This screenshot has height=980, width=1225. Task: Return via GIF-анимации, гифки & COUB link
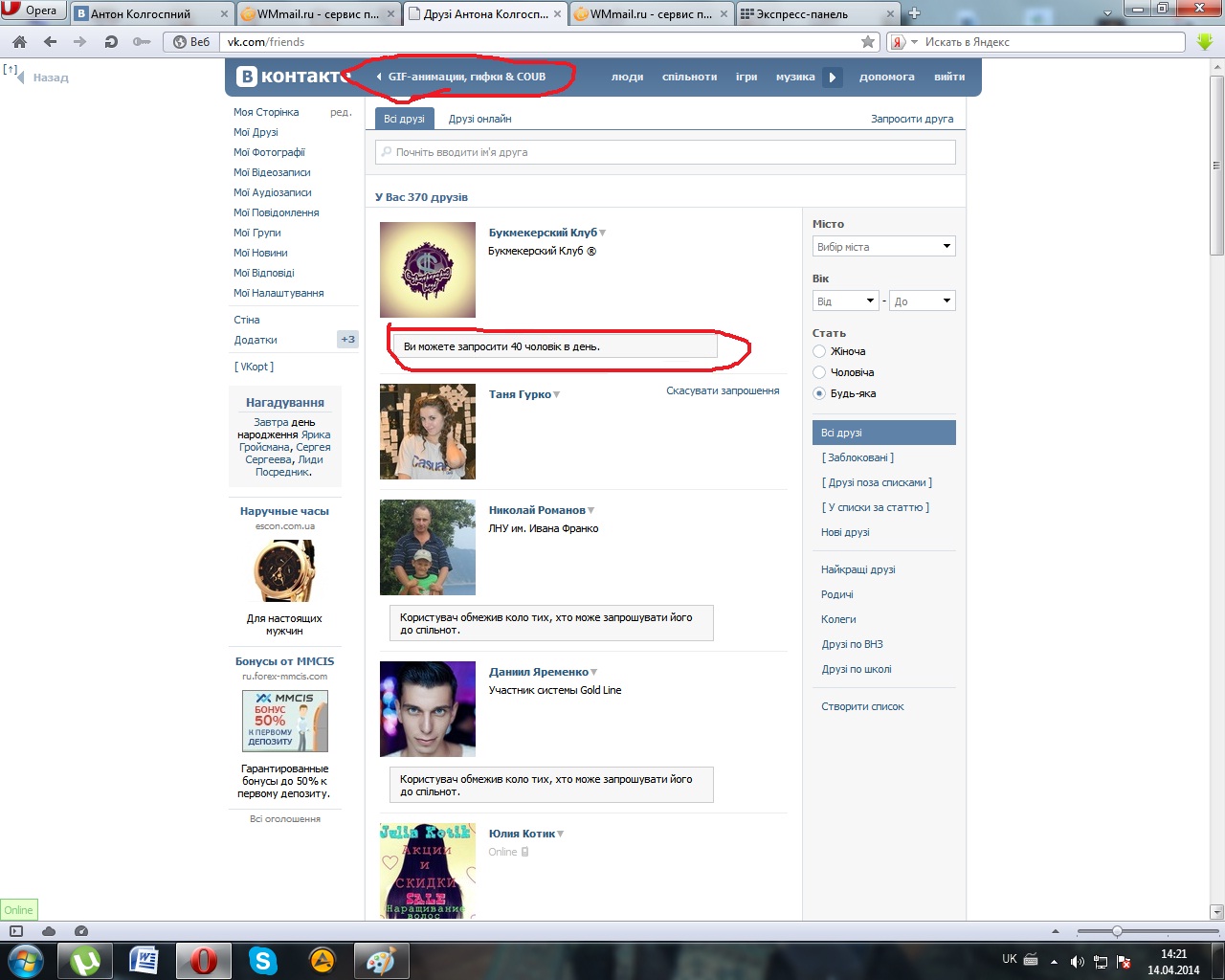pyautogui.click(x=461, y=77)
